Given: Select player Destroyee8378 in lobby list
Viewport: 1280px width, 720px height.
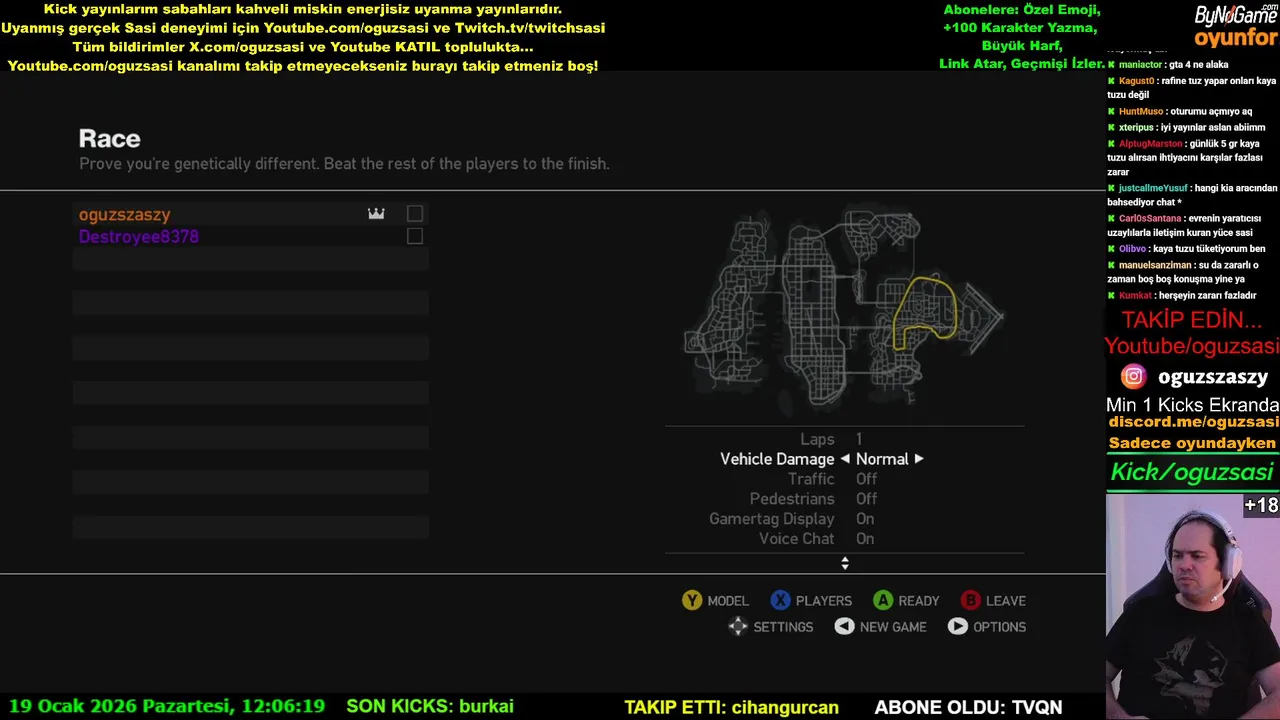Looking at the screenshot, I should (x=250, y=236).
